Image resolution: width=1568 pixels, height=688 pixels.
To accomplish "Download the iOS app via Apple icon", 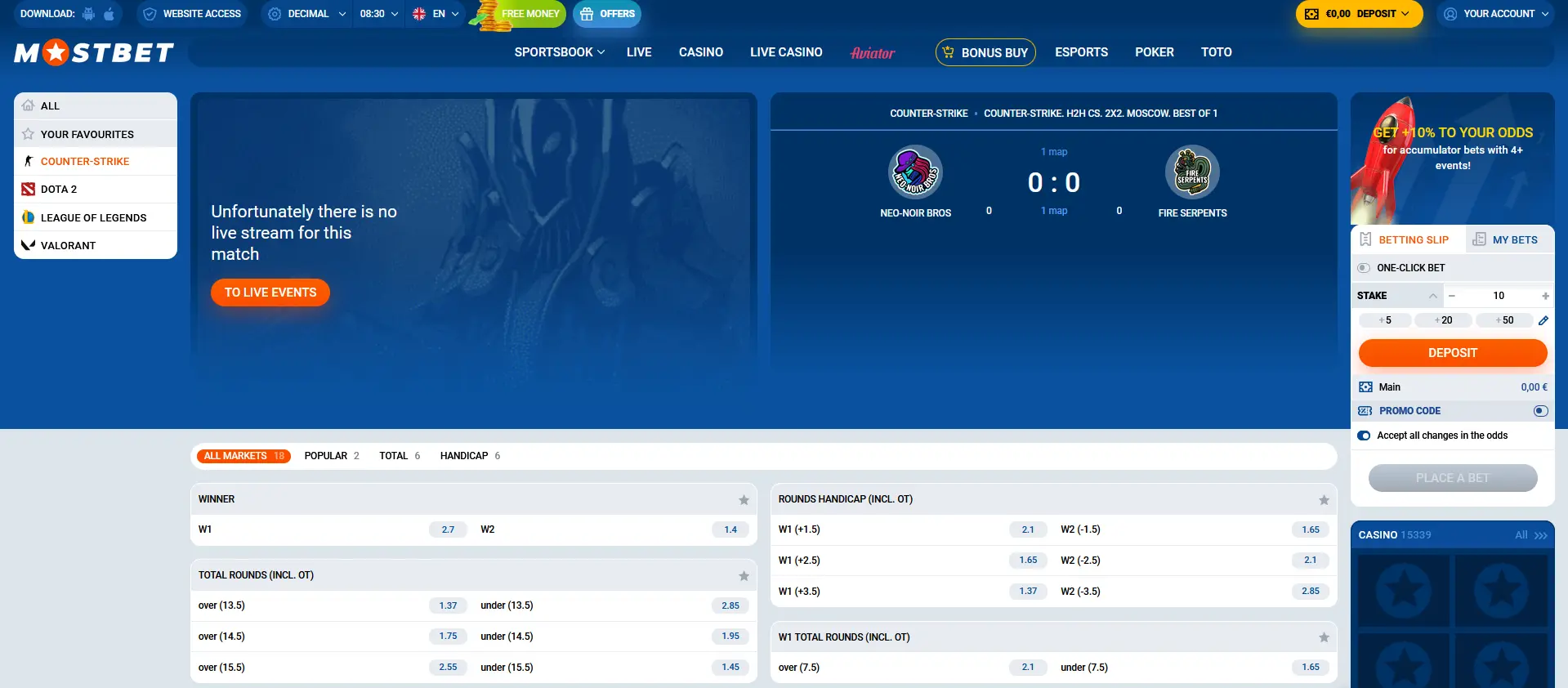I will coord(109,14).
